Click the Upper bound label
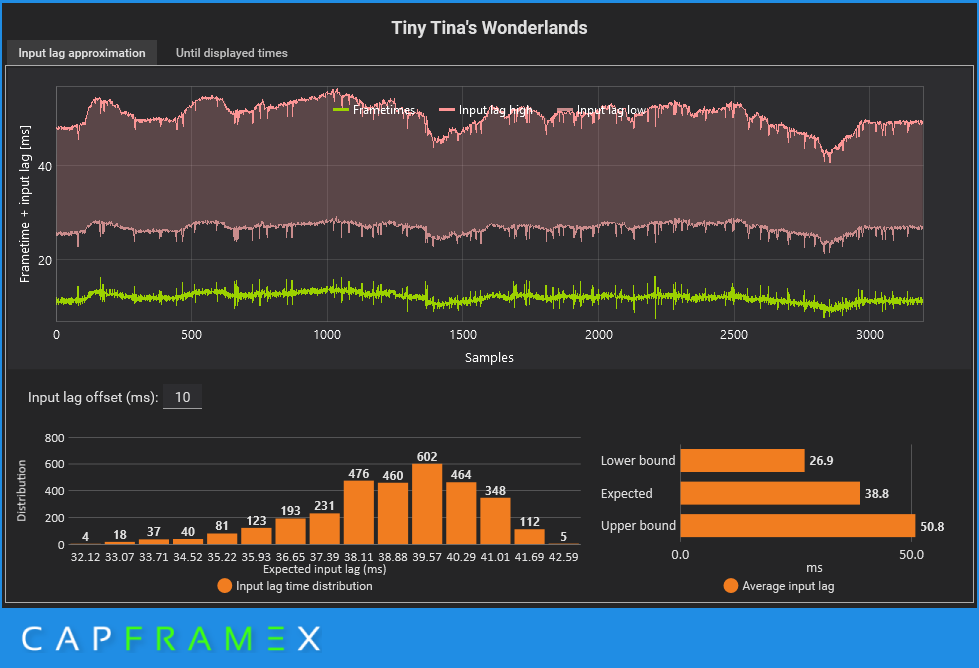Viewport: 979px width, 668px height. [x=638, y=526]
